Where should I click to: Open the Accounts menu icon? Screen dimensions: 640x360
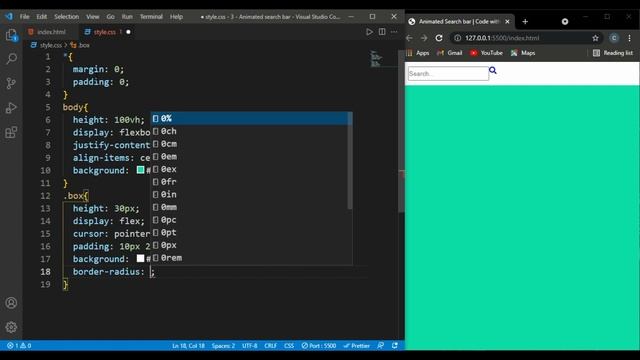click(x=11, y=303)
